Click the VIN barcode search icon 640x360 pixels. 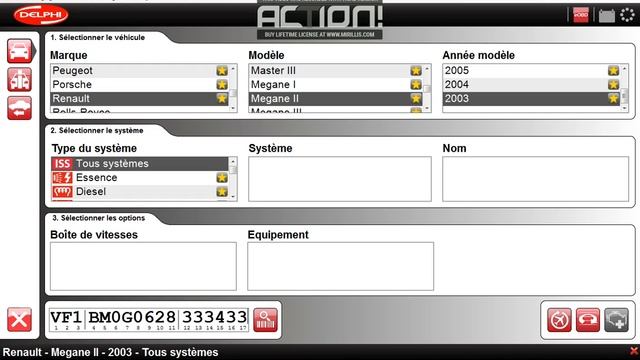(x=265, y=320)
